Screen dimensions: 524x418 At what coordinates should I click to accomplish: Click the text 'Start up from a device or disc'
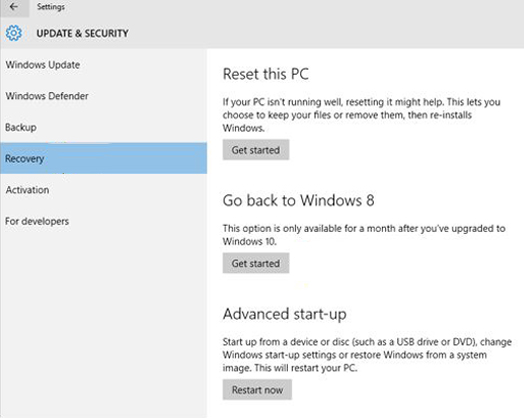[x=286, y=342]
